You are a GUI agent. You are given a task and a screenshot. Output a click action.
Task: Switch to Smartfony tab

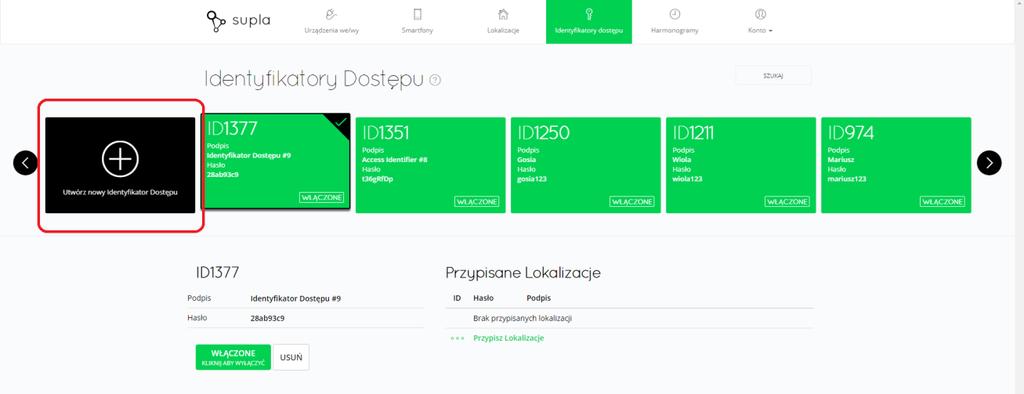point(417,22)
